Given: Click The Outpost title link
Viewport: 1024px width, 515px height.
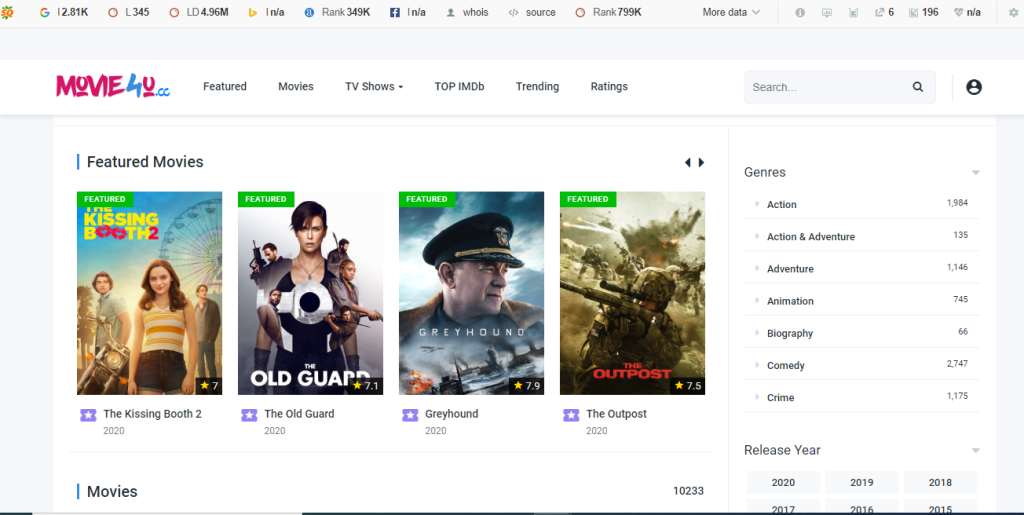Looking at the screenshot, I should point(616,414).
